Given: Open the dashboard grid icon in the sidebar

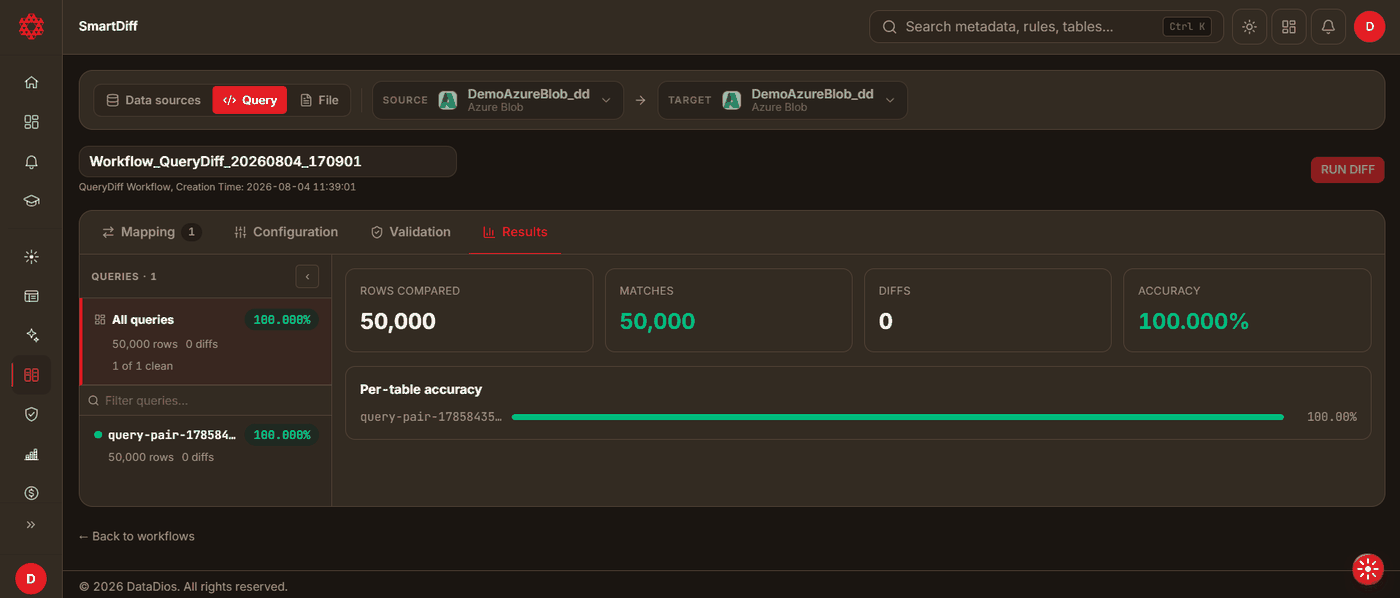Looking at the screenshot, I should [x=31, y=122].
